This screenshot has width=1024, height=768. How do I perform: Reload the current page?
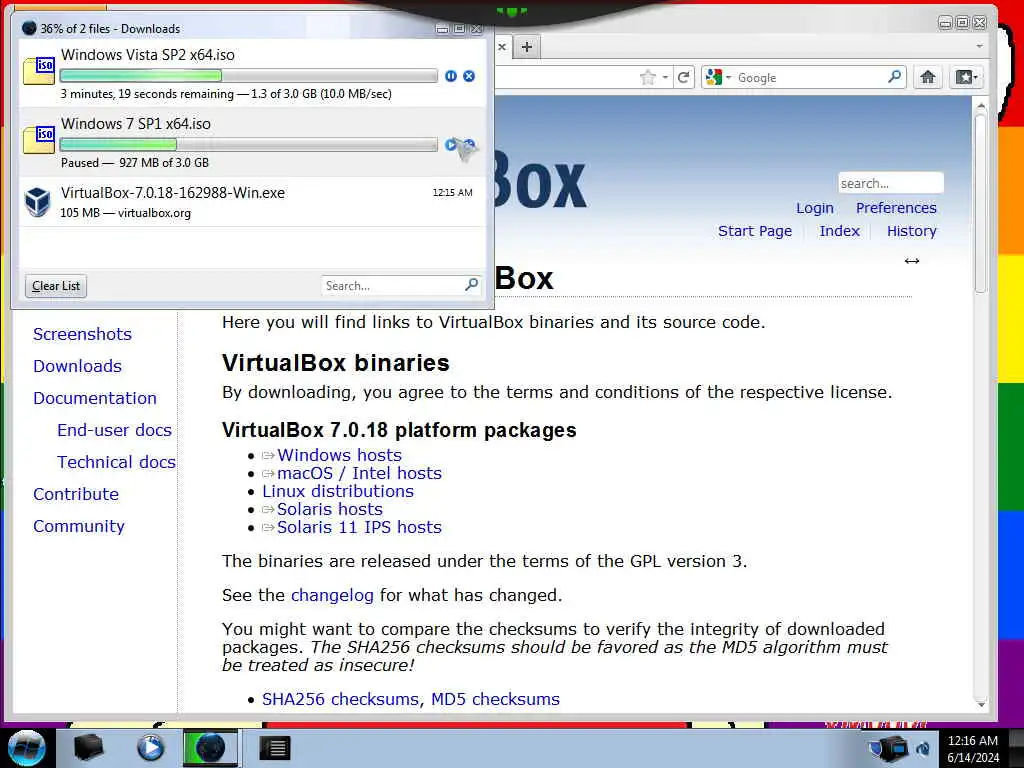point(683,78)
